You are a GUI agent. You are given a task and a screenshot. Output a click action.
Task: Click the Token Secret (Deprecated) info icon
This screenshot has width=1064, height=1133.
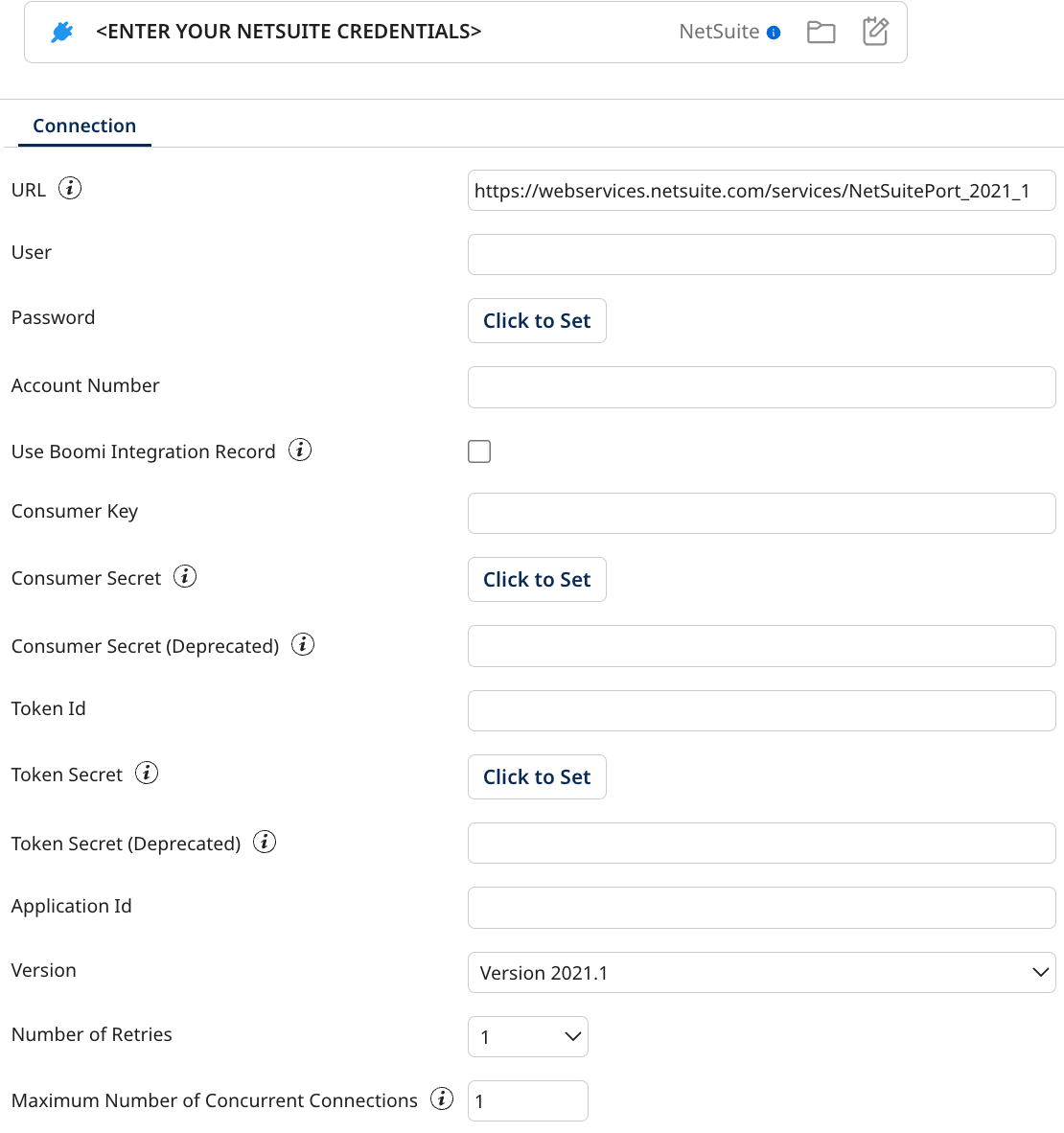264,841
